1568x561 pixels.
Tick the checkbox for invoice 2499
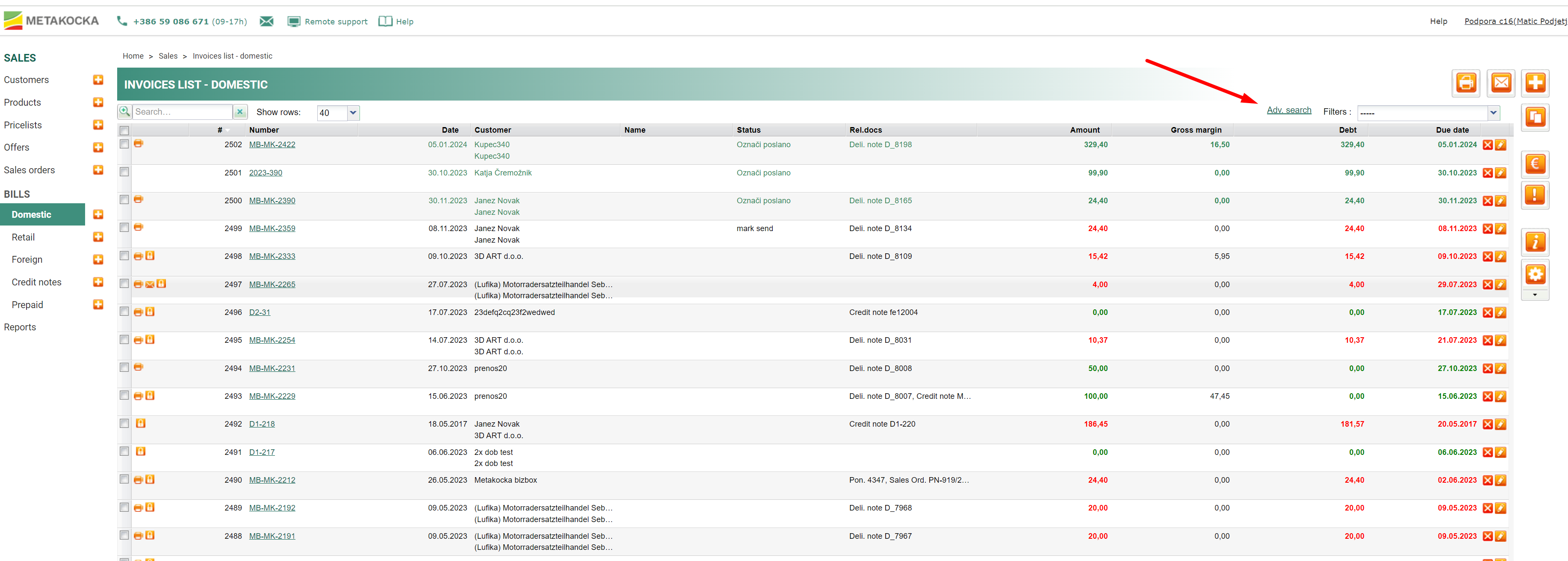click(124, 228)
